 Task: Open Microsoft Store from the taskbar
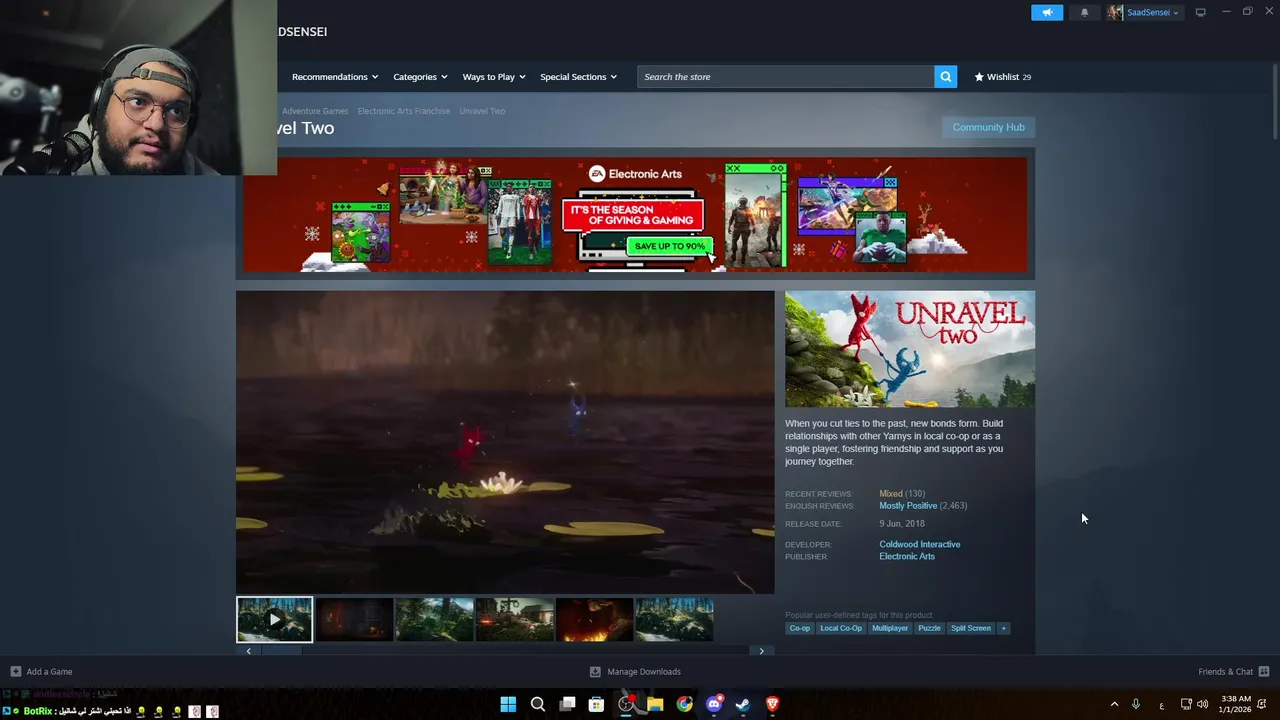pyautogui.click(x=596, y=704)
